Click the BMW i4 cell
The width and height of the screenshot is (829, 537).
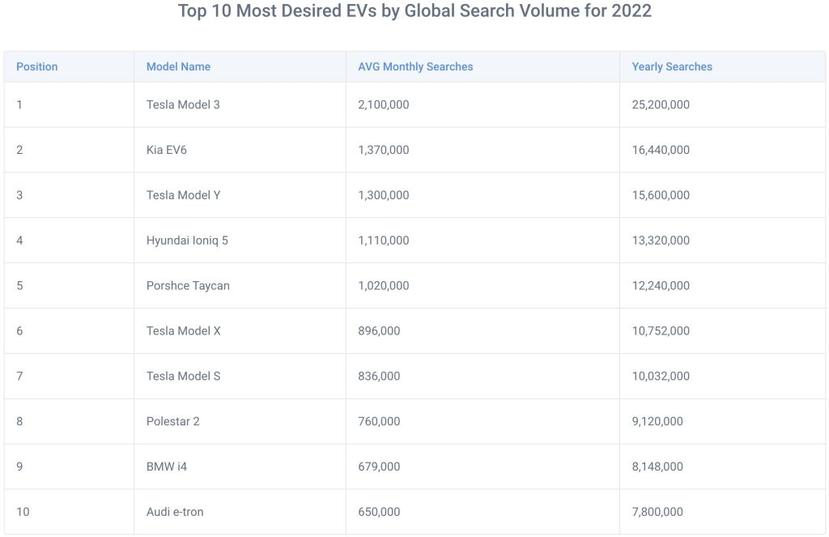point(166,466)
